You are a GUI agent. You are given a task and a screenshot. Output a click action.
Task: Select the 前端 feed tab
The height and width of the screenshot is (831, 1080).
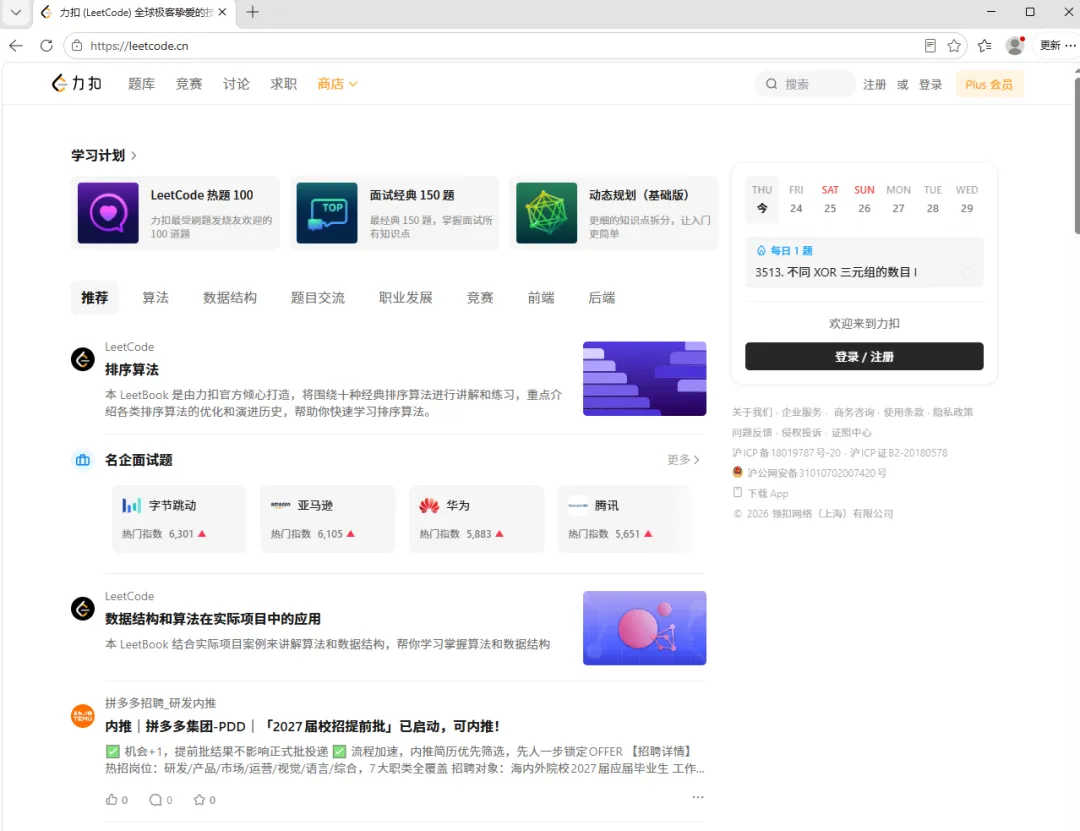(x=541, y=298)
